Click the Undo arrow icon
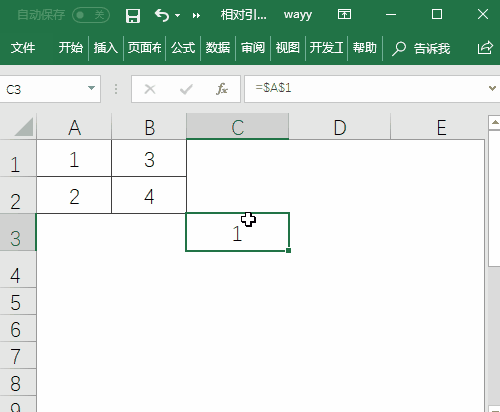Image resolution: width=500 pixels, height=412 pixels. [x=162, y=15]
